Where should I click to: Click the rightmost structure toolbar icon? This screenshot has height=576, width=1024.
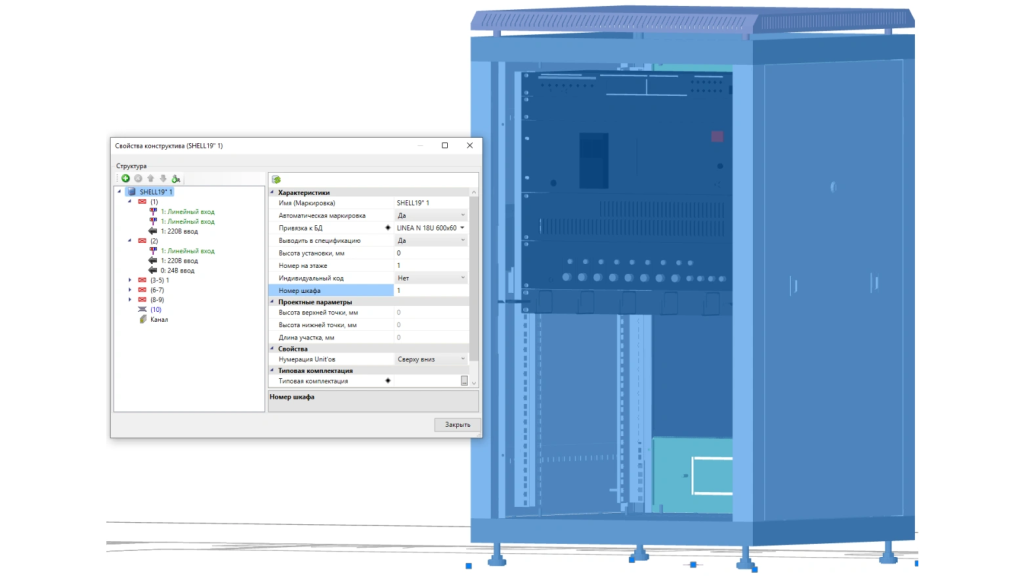coord(175,178)
